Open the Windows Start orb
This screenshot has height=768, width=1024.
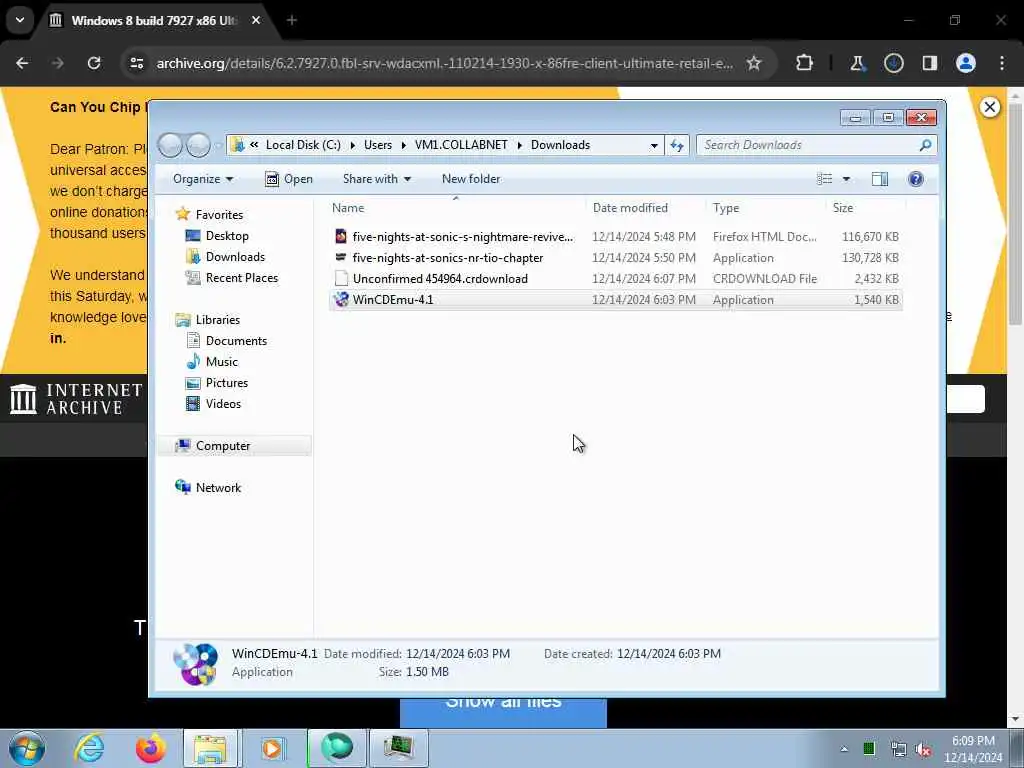click(27, 748)
